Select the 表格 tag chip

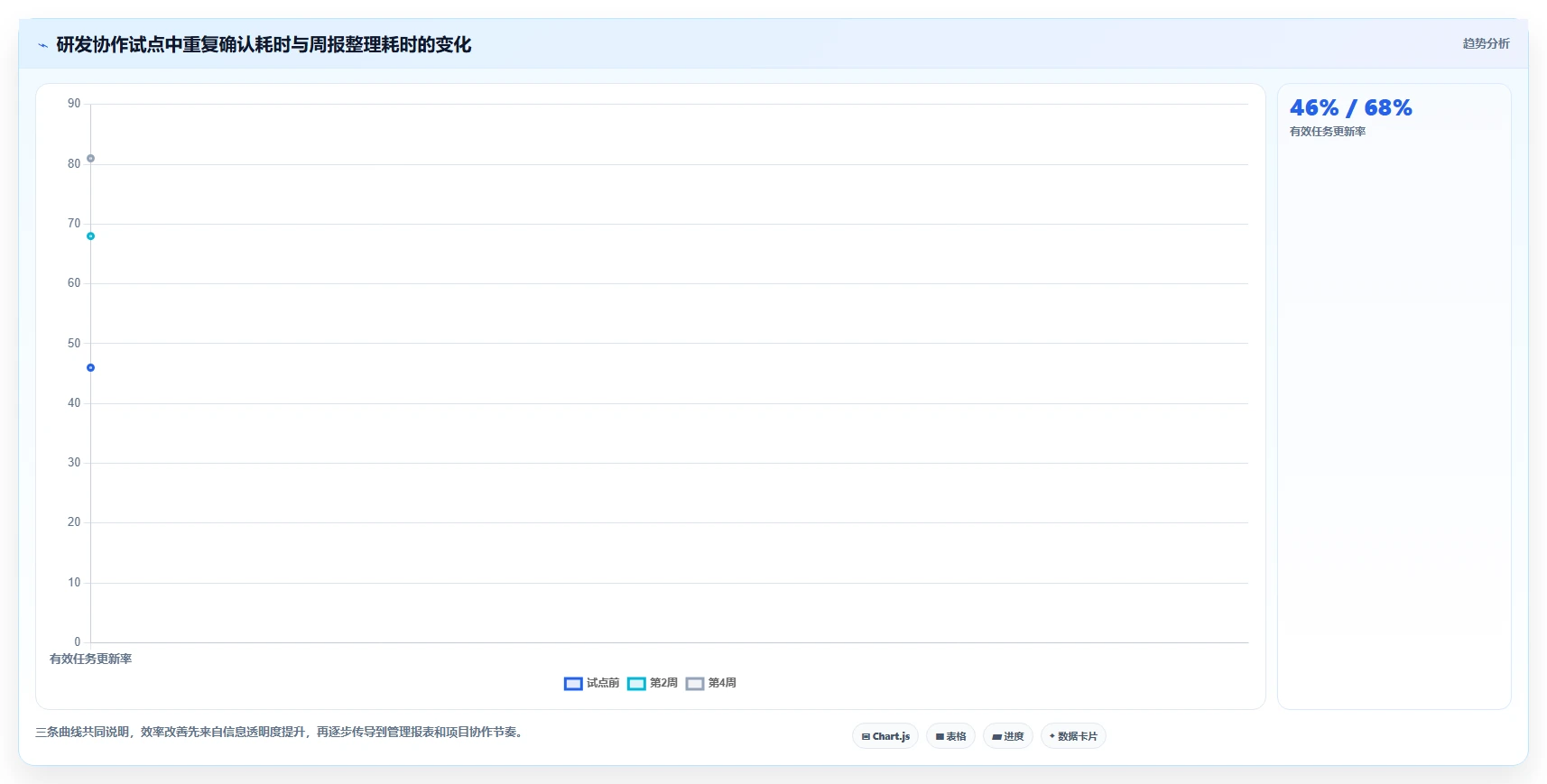[950, 736]
